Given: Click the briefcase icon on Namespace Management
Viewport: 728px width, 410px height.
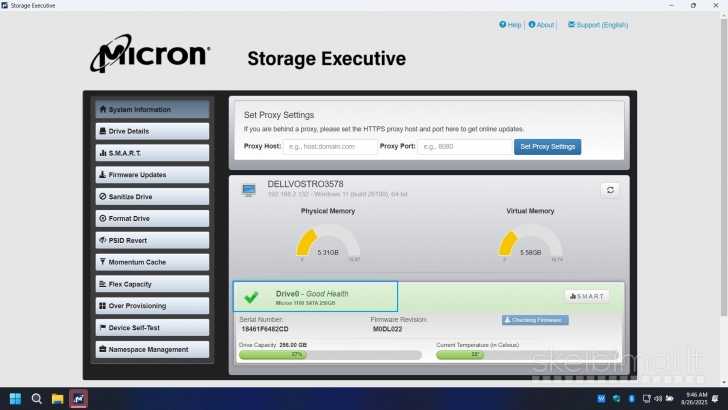Looking at the screenshot, I should click(103, 349).
